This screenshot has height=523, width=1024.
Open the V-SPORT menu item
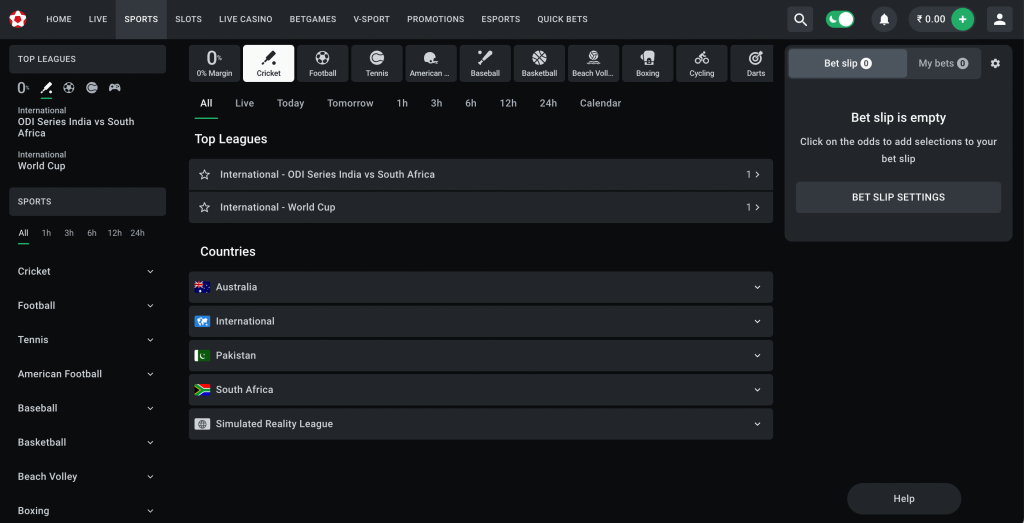[x=372, y=20]
